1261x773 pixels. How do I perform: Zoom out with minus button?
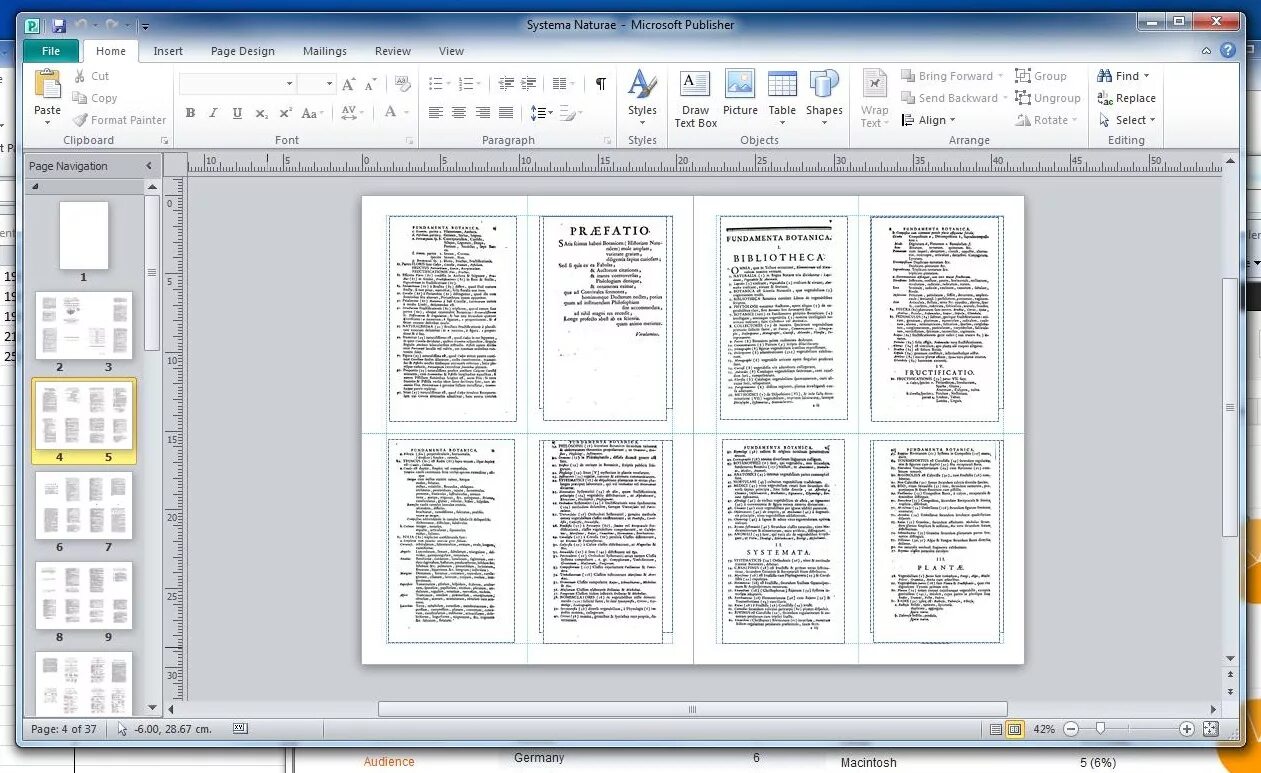click(1070, 729)
